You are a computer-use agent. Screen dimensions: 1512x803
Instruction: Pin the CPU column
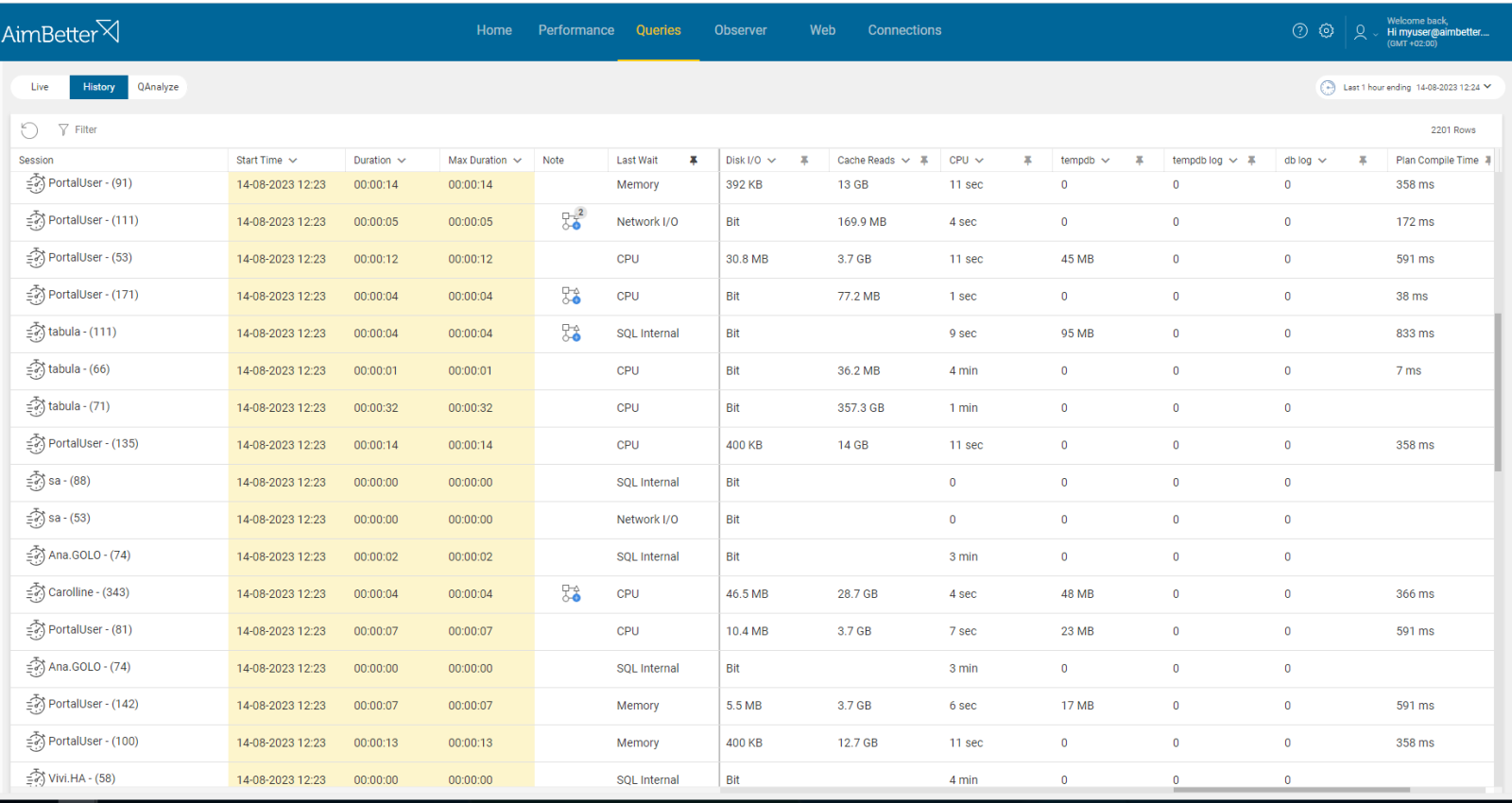(1027, 161)
